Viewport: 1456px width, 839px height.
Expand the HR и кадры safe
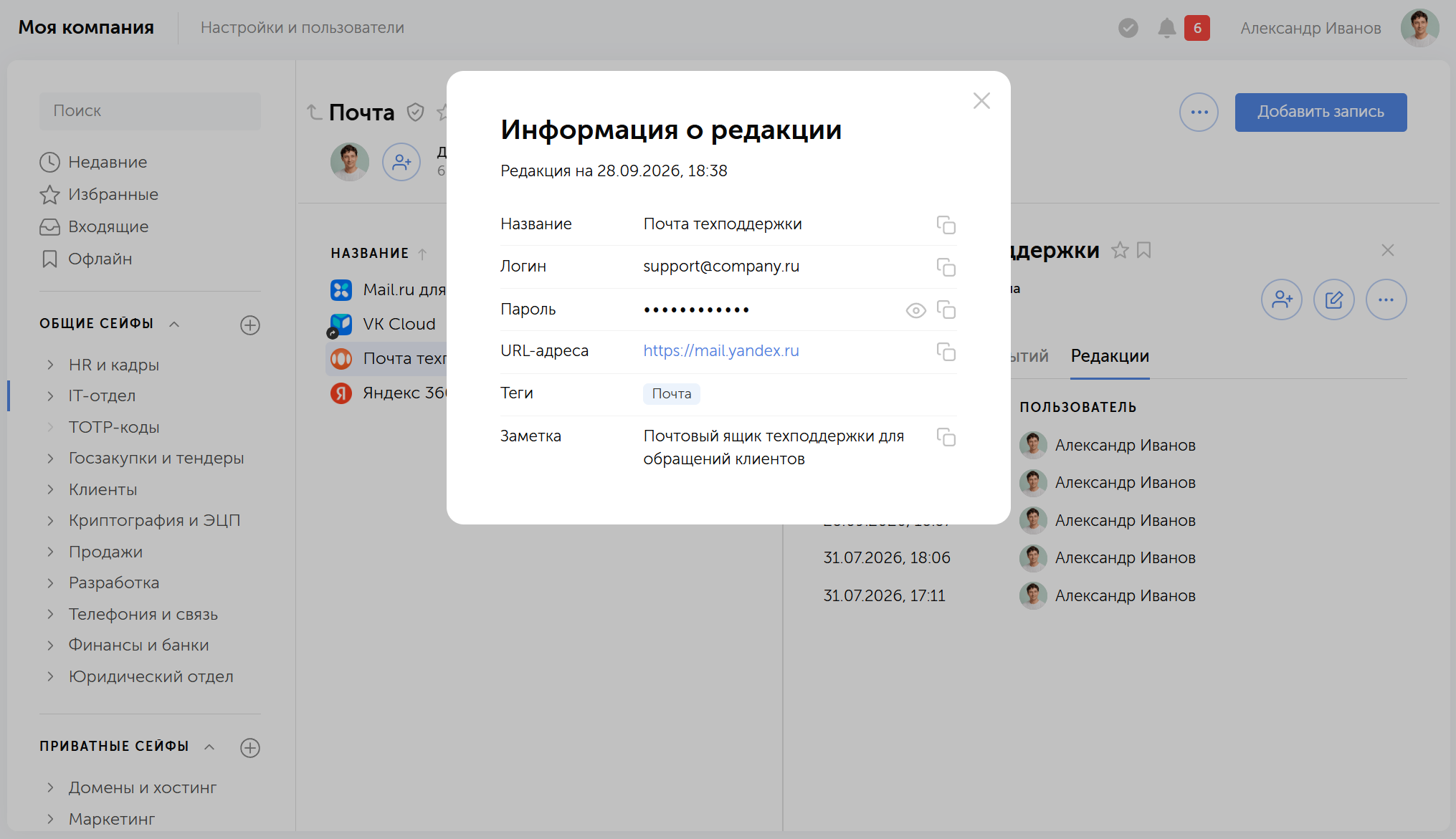(x=50, y=365)
